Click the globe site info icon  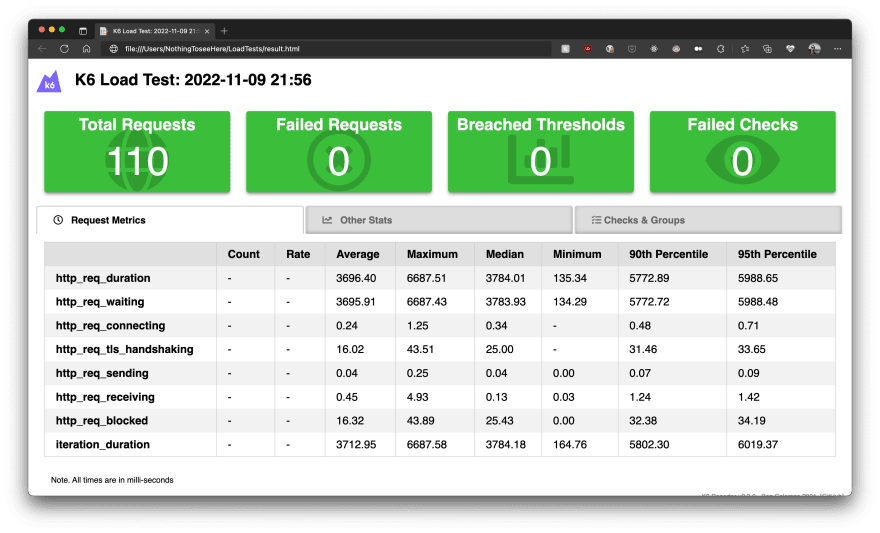click(113, 49)
